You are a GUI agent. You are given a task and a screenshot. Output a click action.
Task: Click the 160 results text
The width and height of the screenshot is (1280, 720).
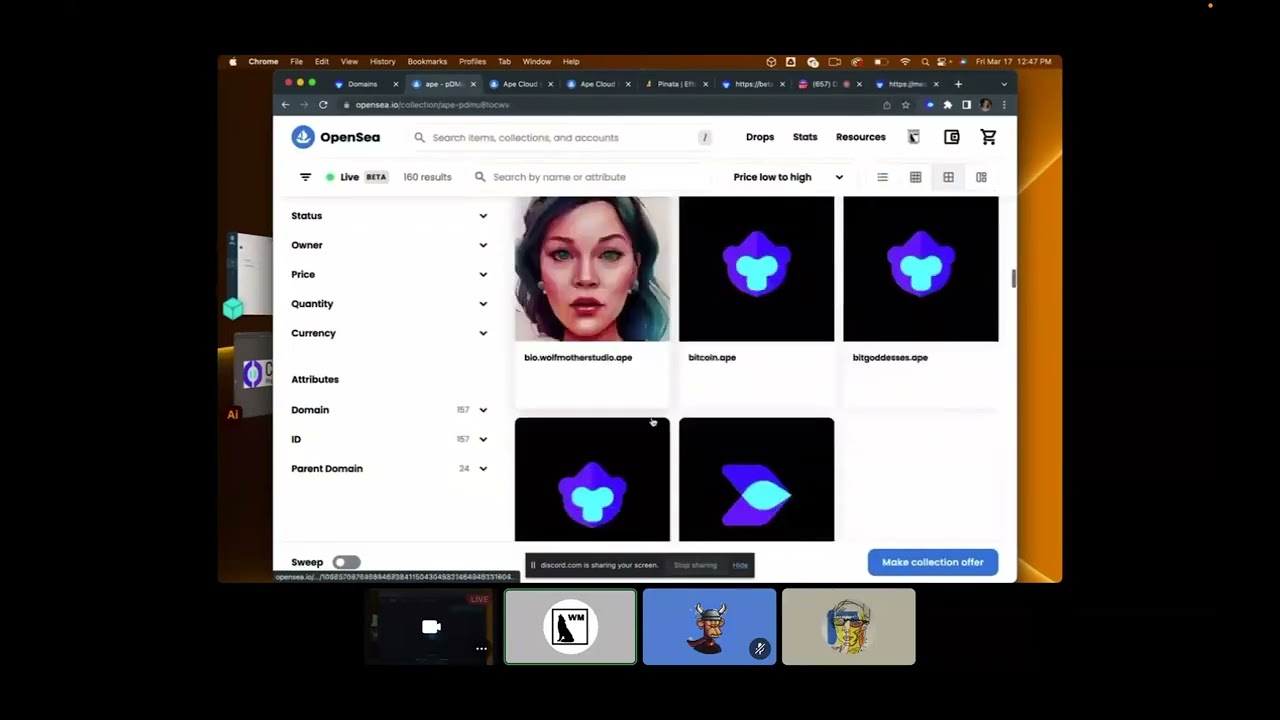(427, 177)
